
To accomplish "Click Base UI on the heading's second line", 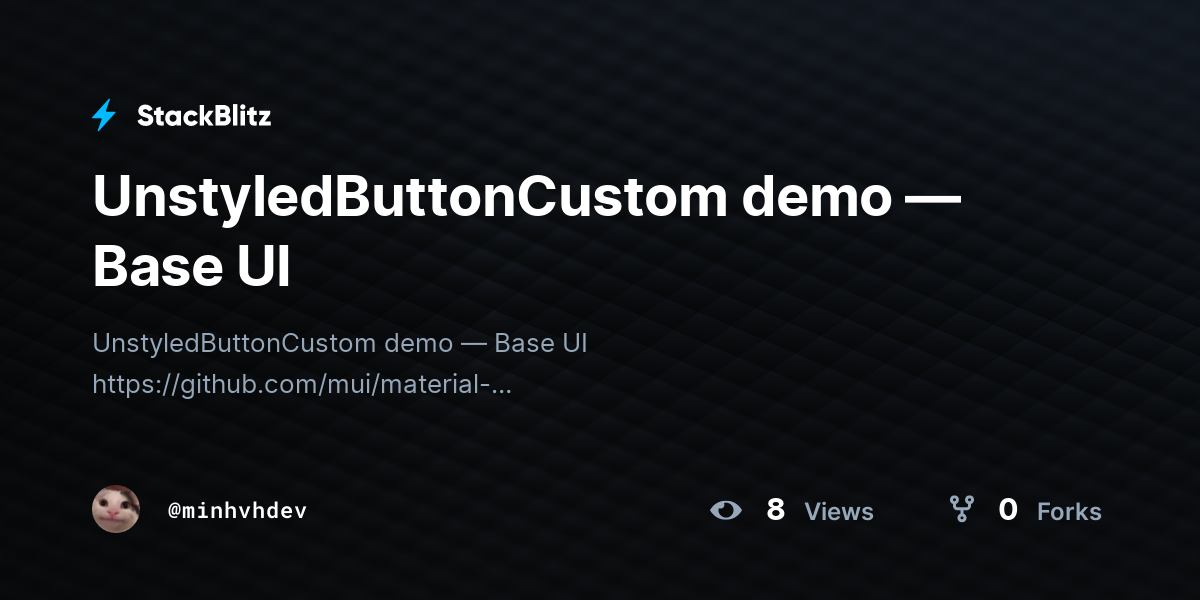I will pyautogui.click(x=191, y=267).
